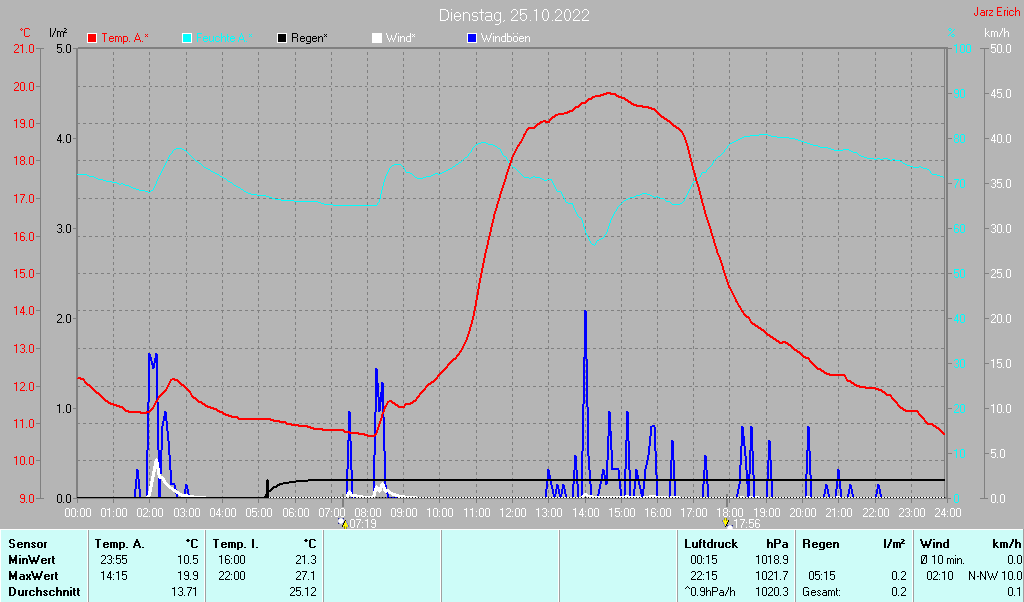Click the MaxWert row label
The width and height of the screenshot is (1024, 602).
tap(32, 576)
